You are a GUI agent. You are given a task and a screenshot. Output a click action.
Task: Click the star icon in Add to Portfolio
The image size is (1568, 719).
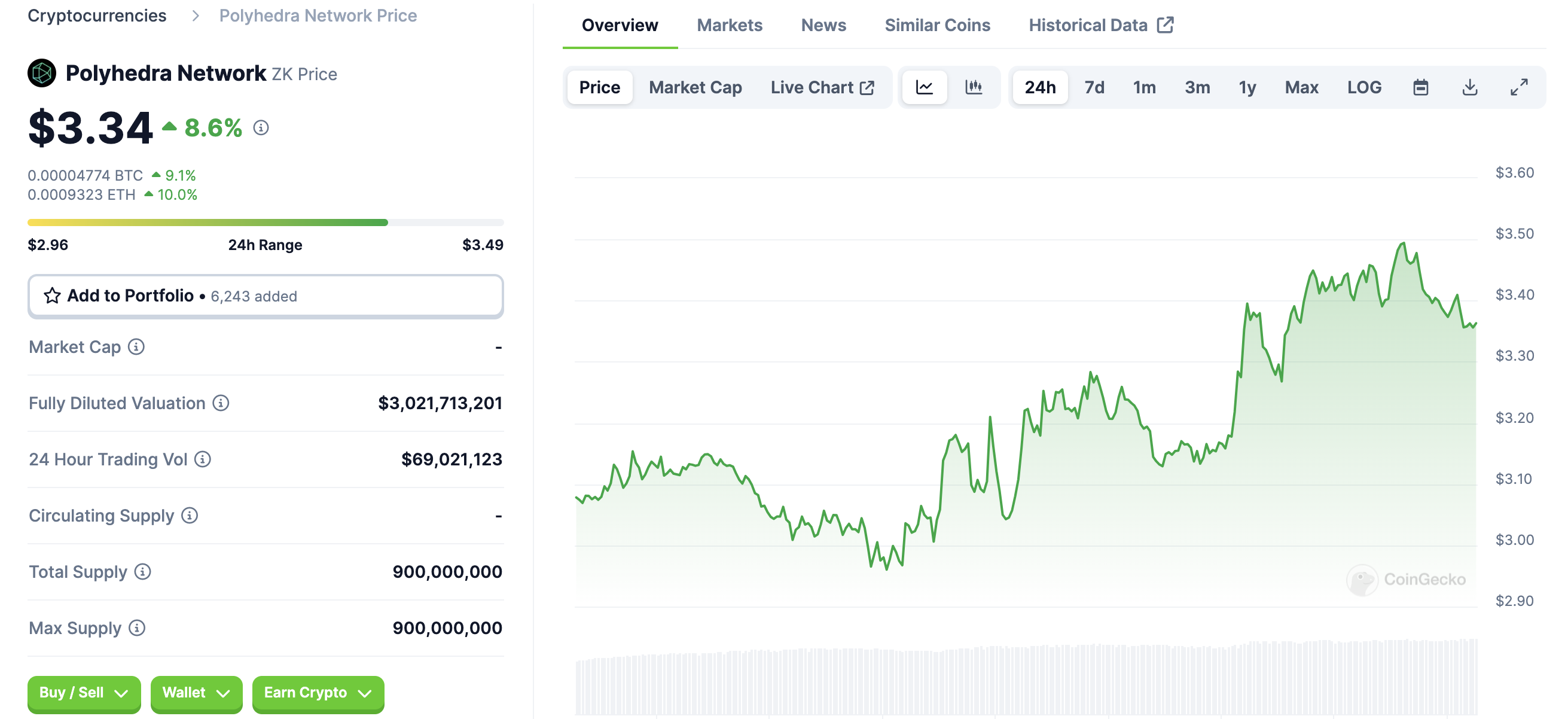click(x=53, y=296)
